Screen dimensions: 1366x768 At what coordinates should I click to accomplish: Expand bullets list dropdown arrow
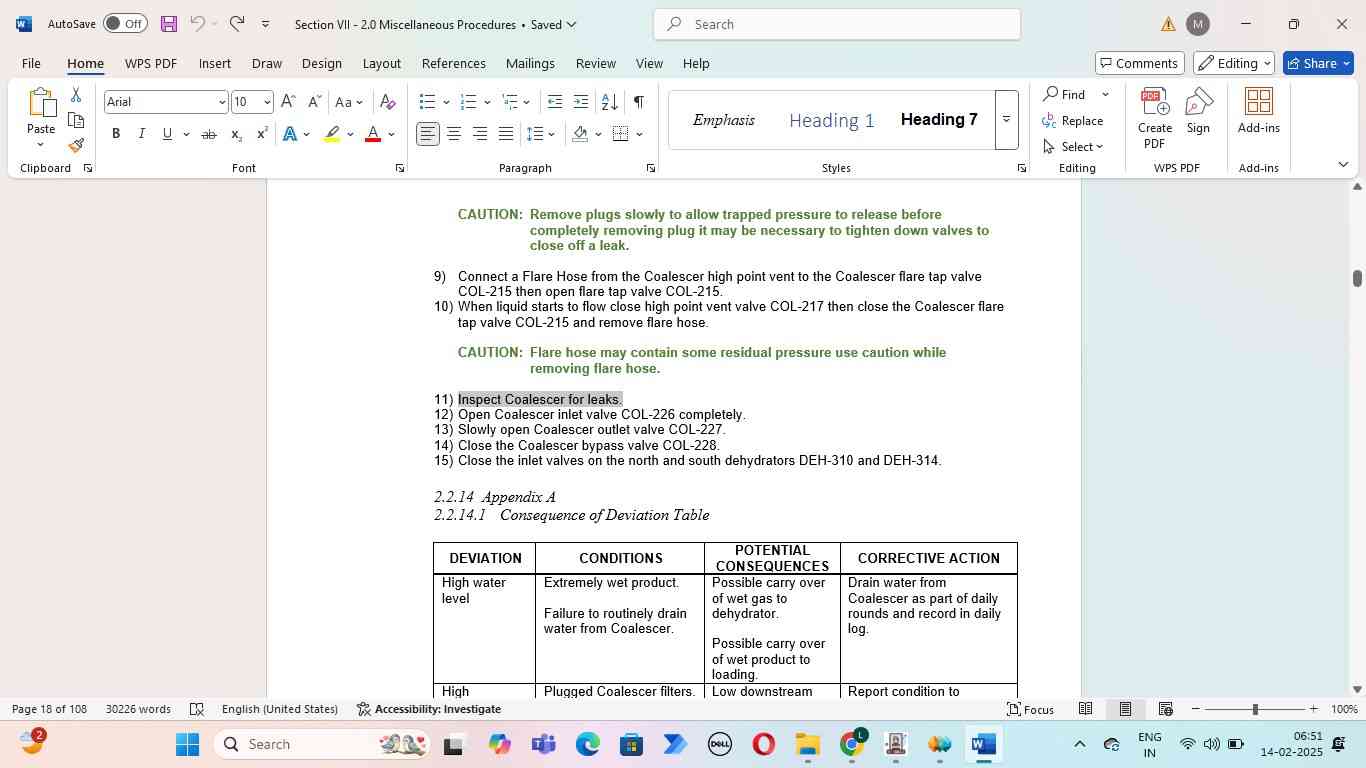click(x=446, y=102)
